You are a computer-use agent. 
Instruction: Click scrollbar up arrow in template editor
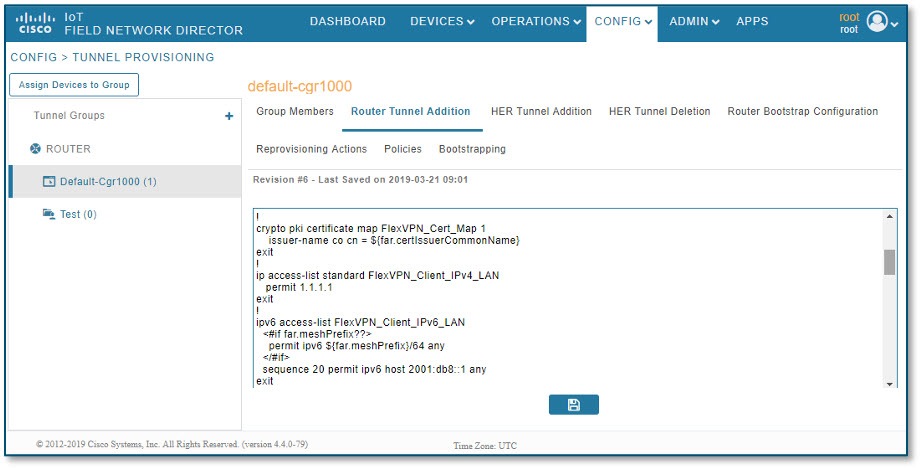point(889,216)
